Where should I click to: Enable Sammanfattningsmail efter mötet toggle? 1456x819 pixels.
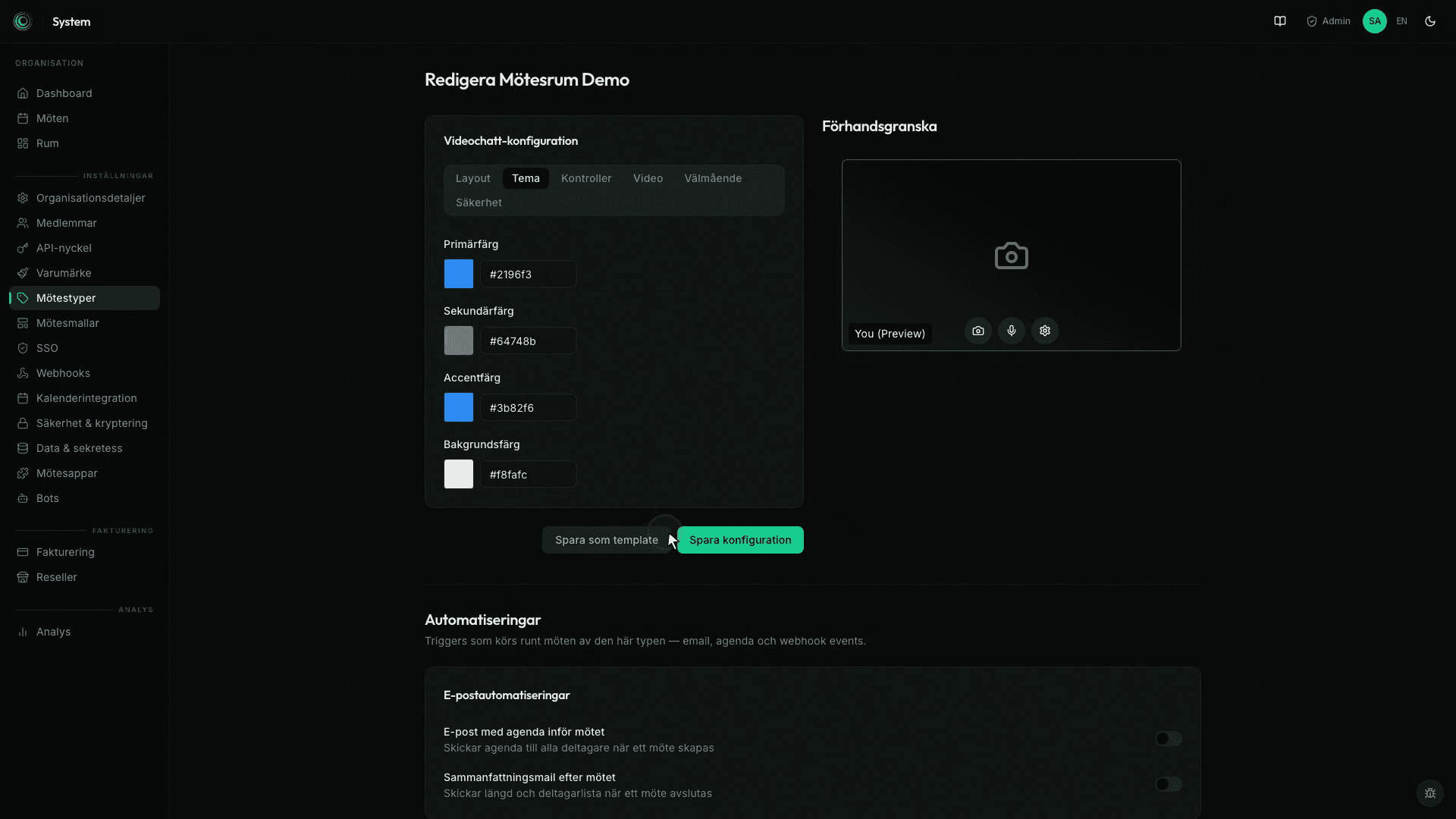pos(1169,784)
